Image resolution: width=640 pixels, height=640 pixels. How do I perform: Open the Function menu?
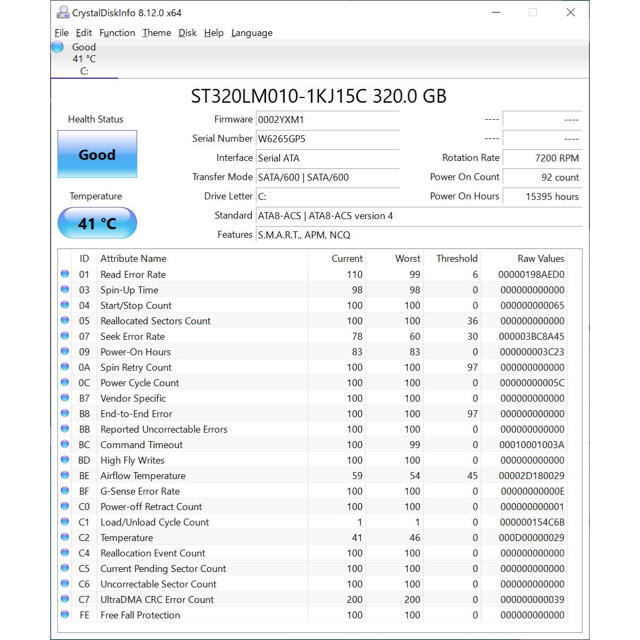117,33
